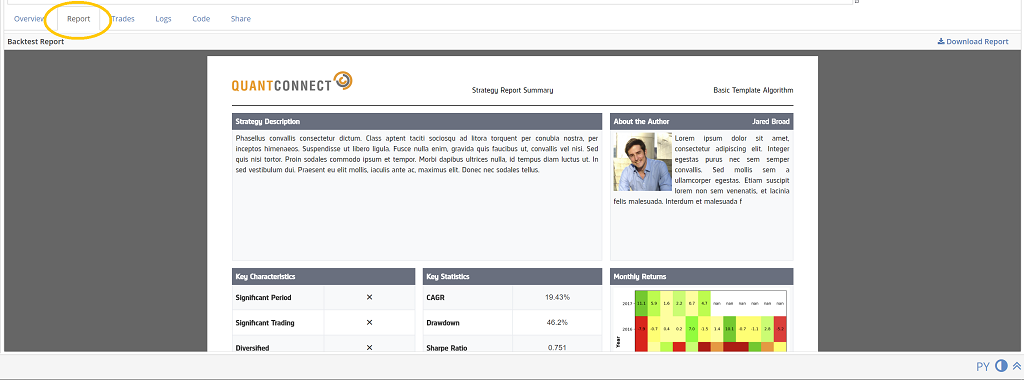Click the download arrow icon beside Download Report
This screenshot has width=1024, height=380.
pyautogui.click(x=941, y=41)
